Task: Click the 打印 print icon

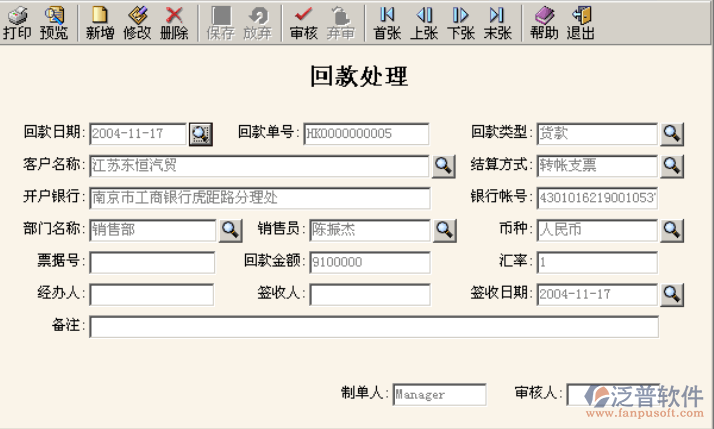Action: (17, 23)
